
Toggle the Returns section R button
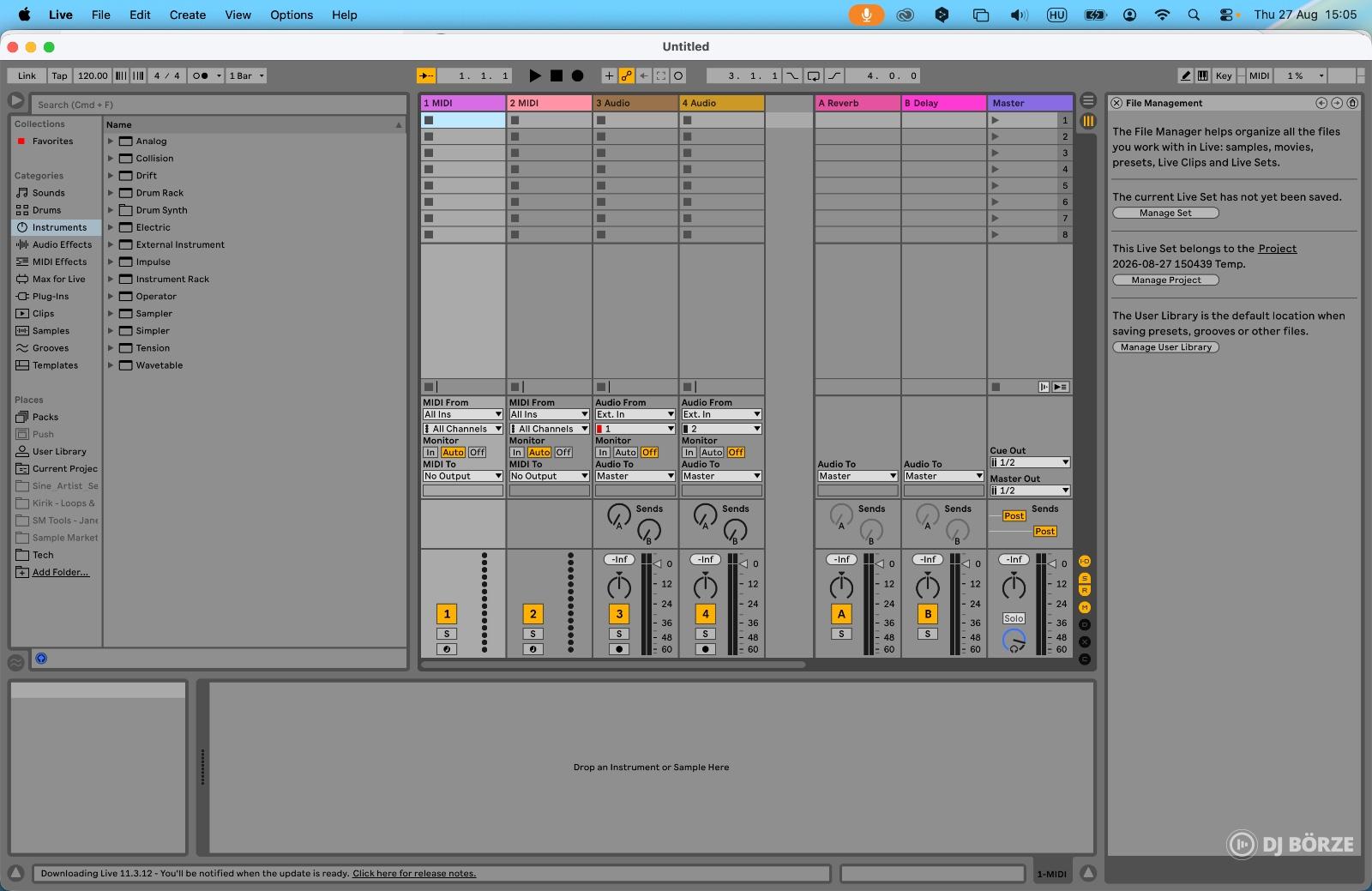click(x=1085, y=590)
